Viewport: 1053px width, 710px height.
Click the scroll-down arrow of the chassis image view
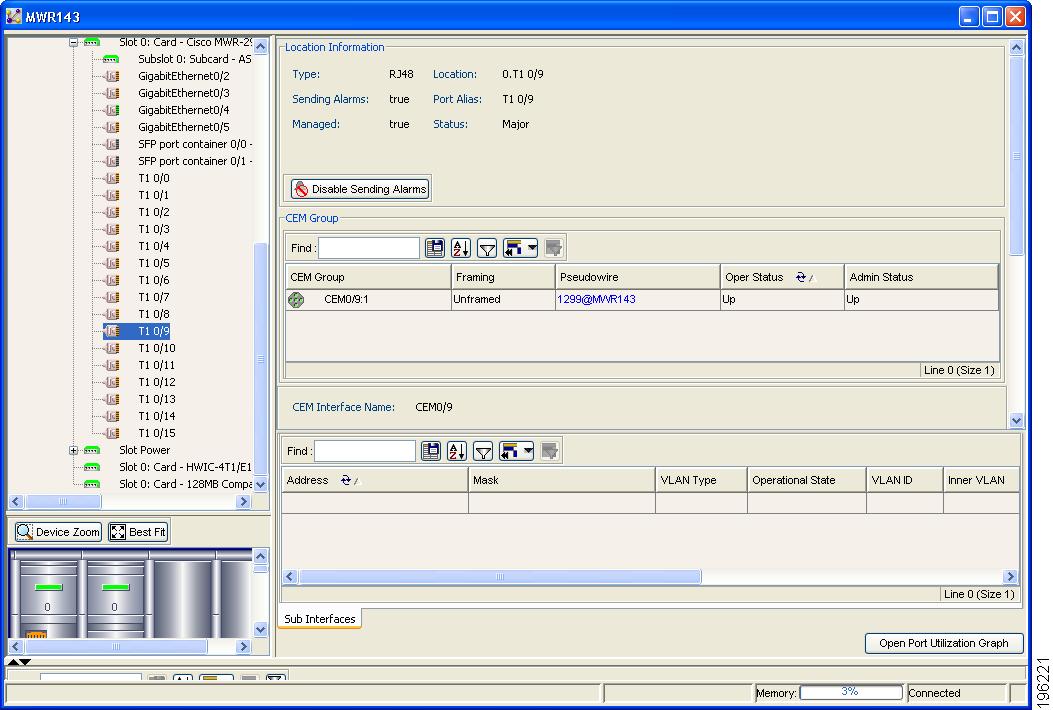[261, 629]
